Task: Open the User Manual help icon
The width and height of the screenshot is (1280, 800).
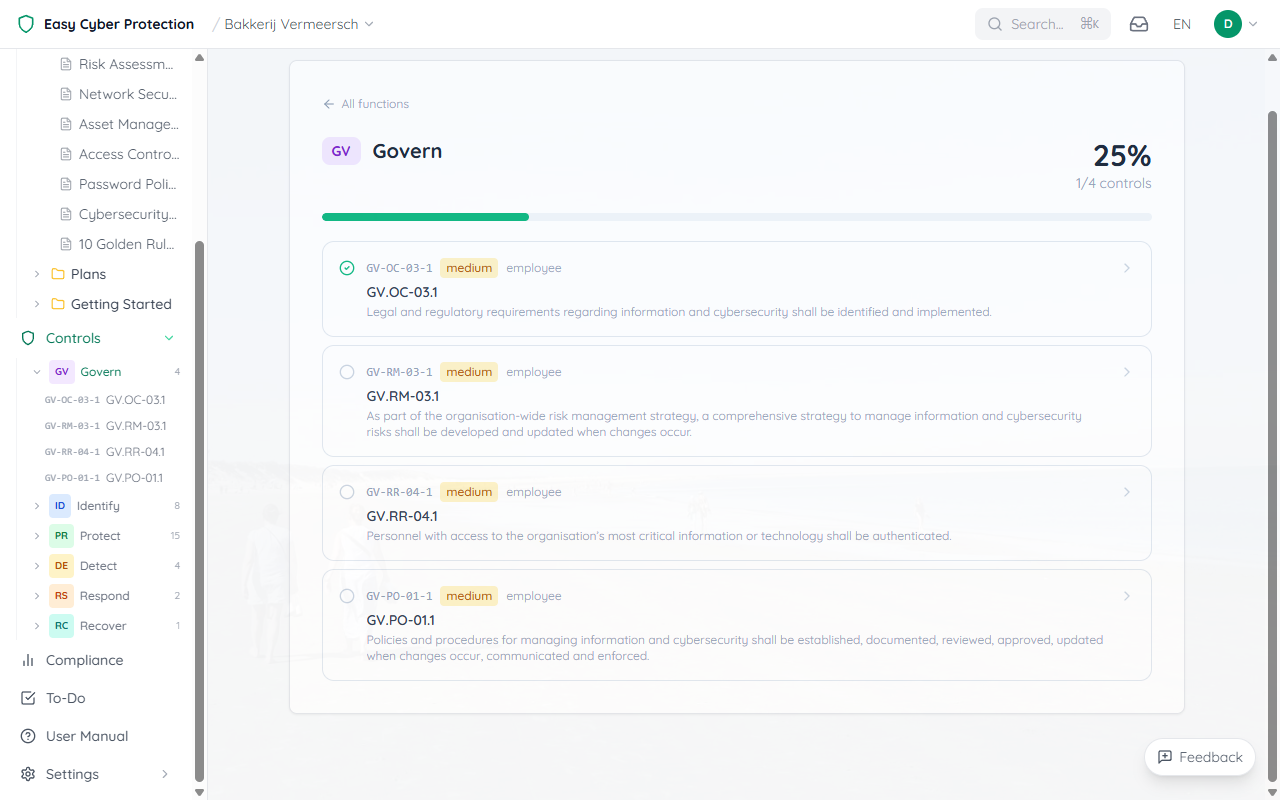Action: 27,736
